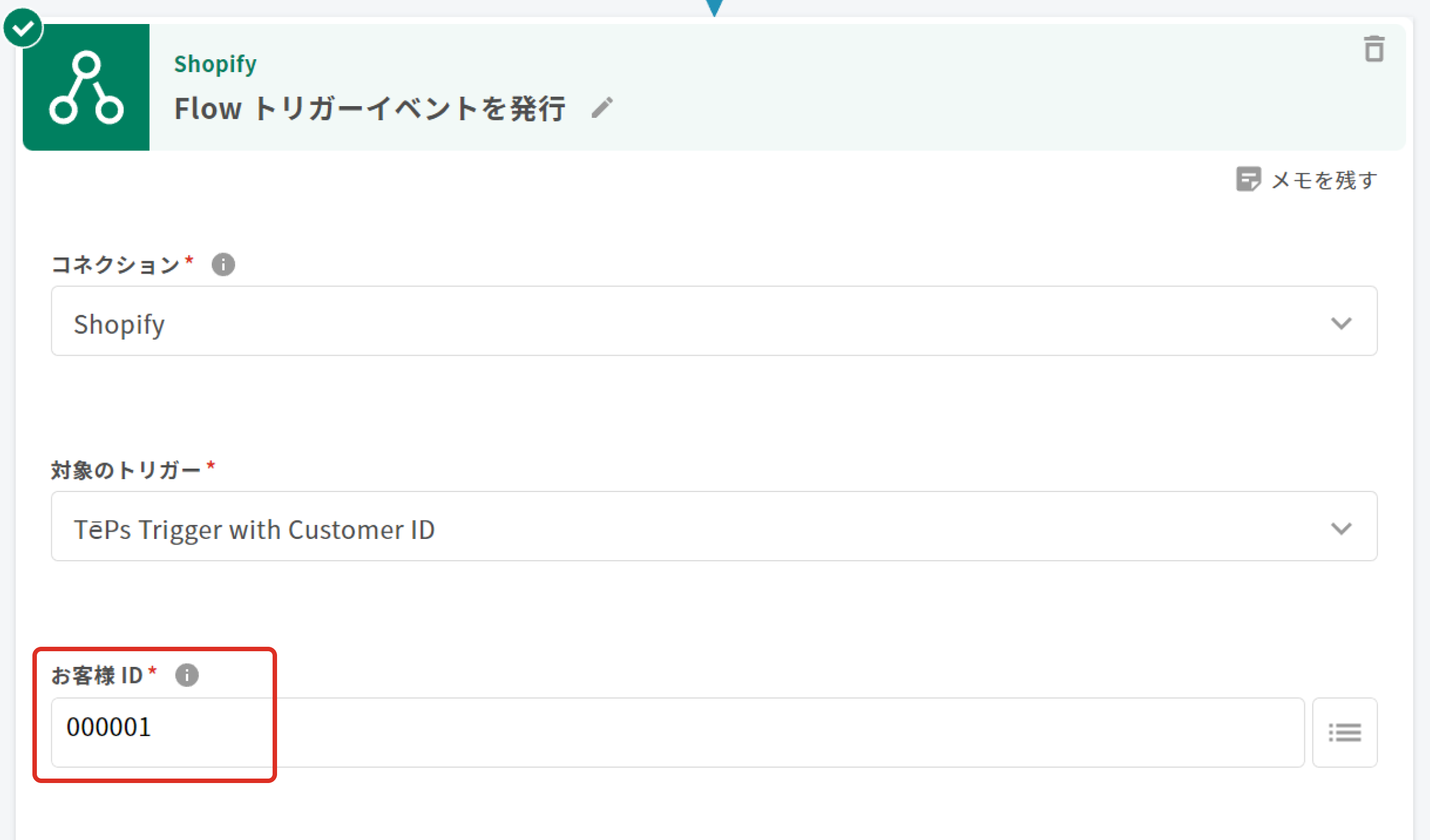Image resolution: width=1430 pixels, height=840 pixels.
Task: Expand the chevron on the コネクション dropdown
Action: (1341, 323)
